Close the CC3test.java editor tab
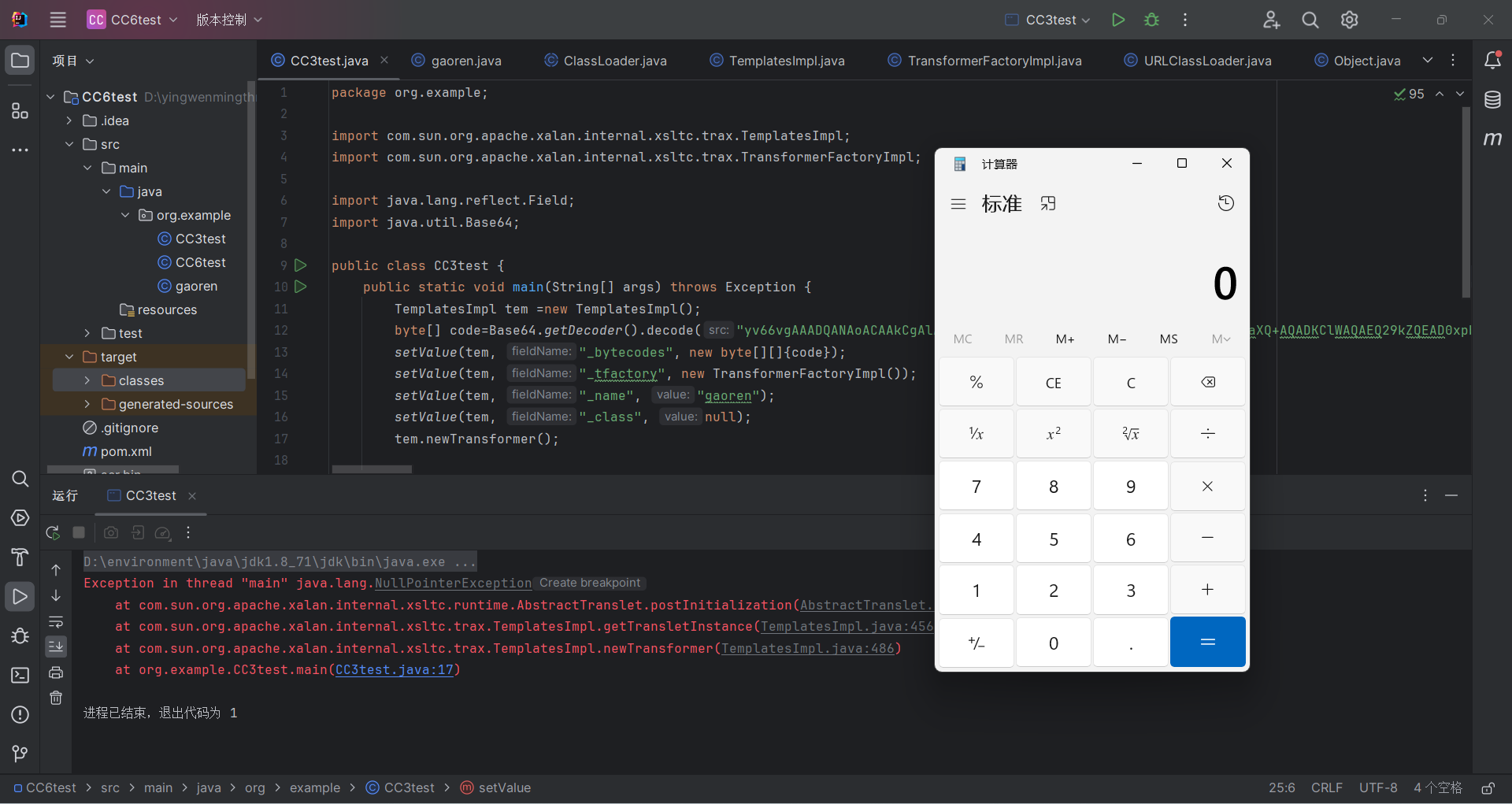 click(x=384, y=60)
